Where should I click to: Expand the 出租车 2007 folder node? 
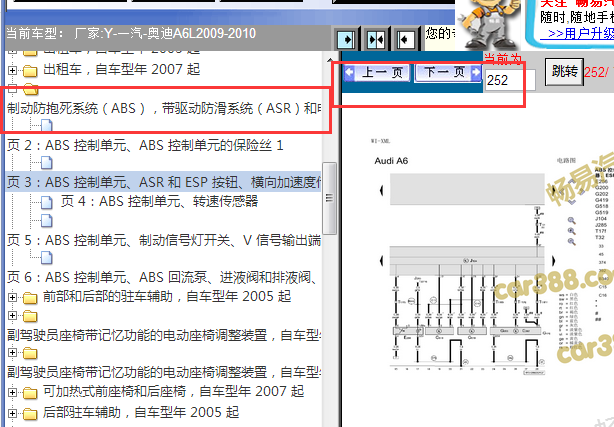point(12,71)
